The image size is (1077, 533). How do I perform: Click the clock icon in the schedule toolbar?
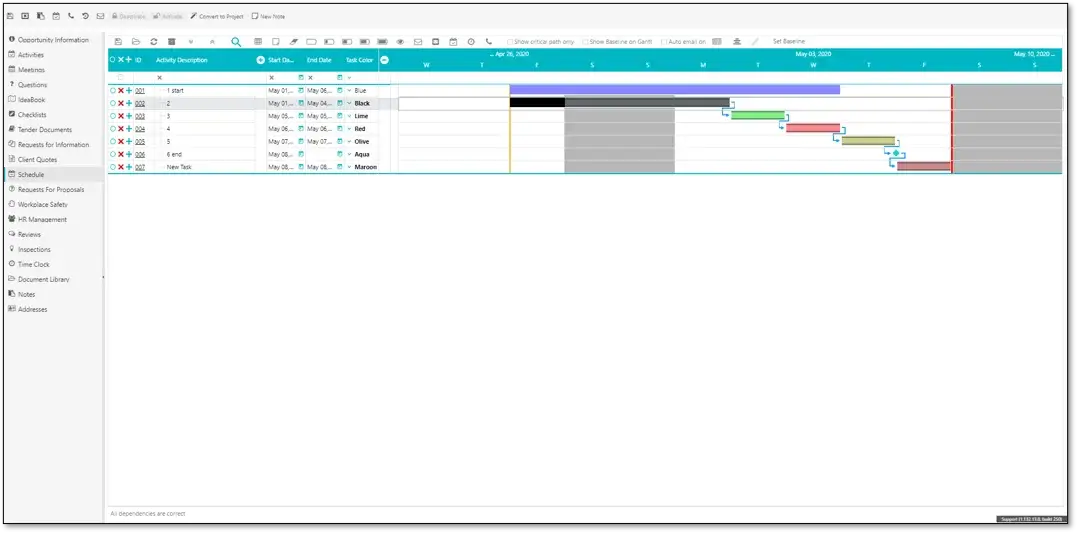point(471,42)
